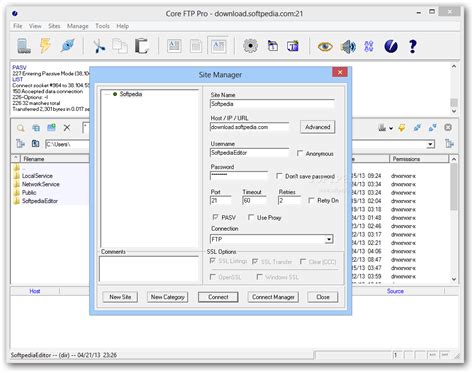Click the scheduler template icon next to gear
The width and height of the screenshot is (474, 373).
tap(273, 46)
